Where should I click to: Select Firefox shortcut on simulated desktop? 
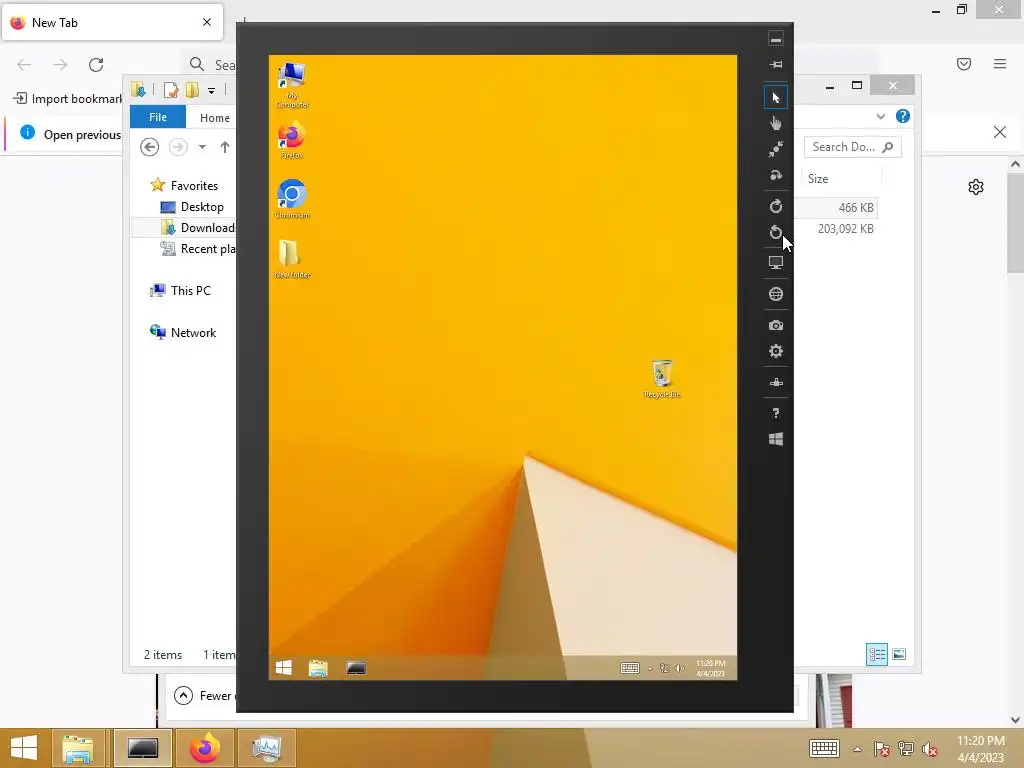(291, 142)
